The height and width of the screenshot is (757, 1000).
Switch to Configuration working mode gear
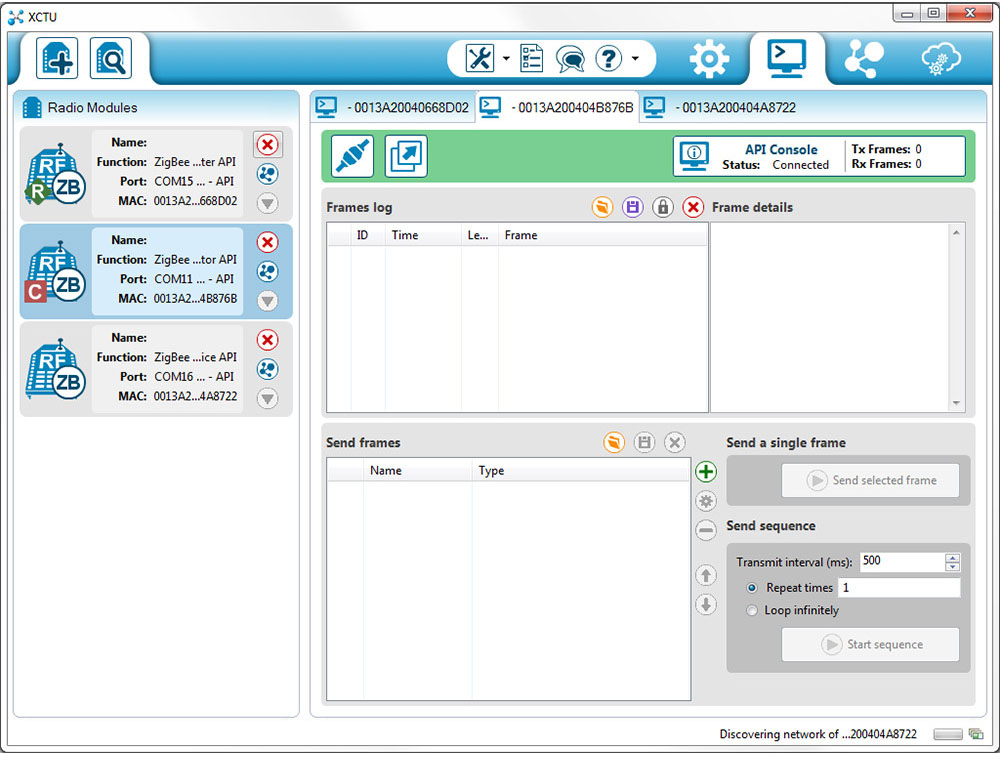(x=709, y=59)
